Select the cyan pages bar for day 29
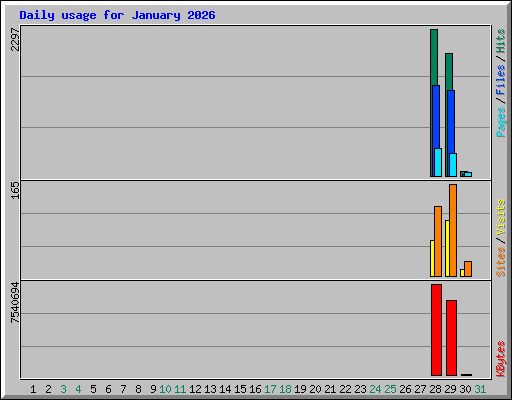This screenshot has width=512, height=400. pos(453,165)
